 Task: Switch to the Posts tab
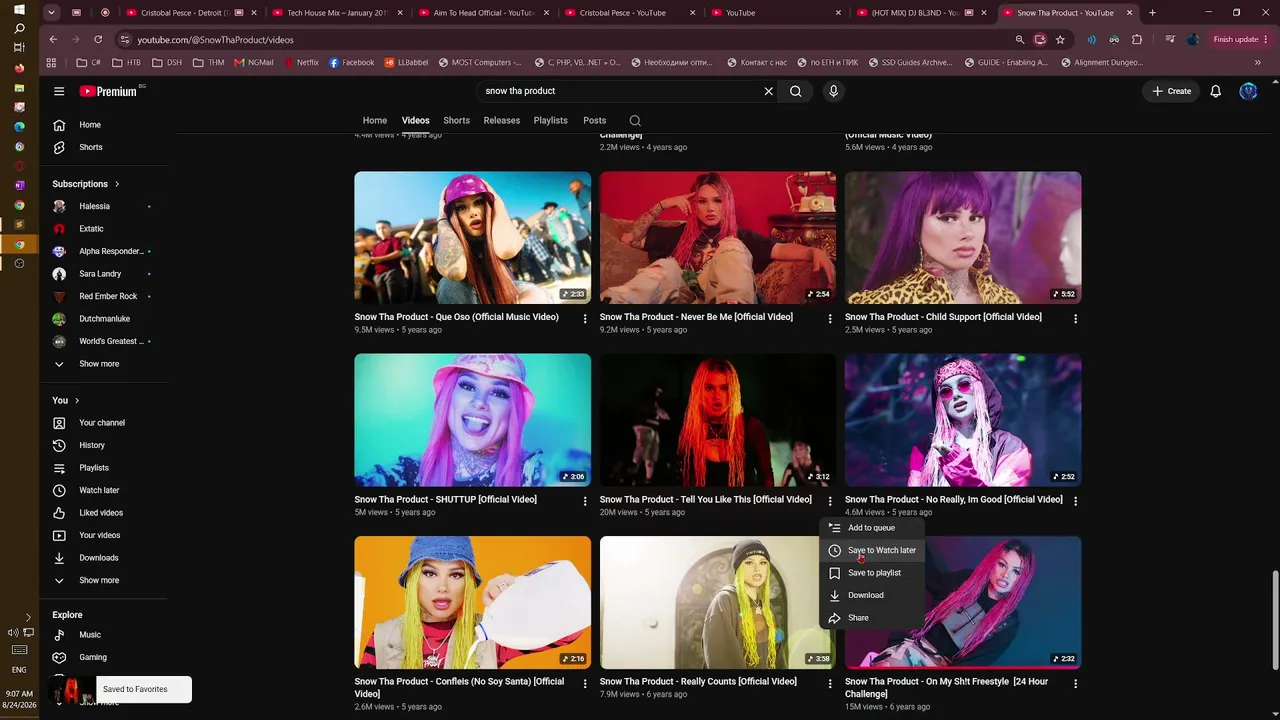click(595, 121)
